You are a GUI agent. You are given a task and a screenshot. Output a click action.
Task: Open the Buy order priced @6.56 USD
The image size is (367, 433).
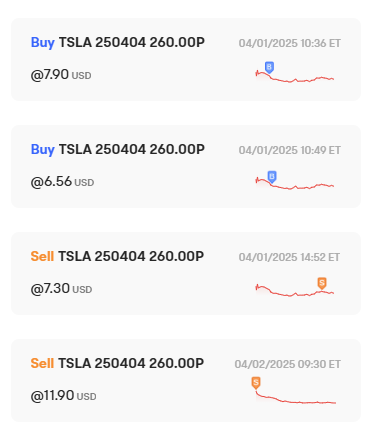[x=186, y=166]
